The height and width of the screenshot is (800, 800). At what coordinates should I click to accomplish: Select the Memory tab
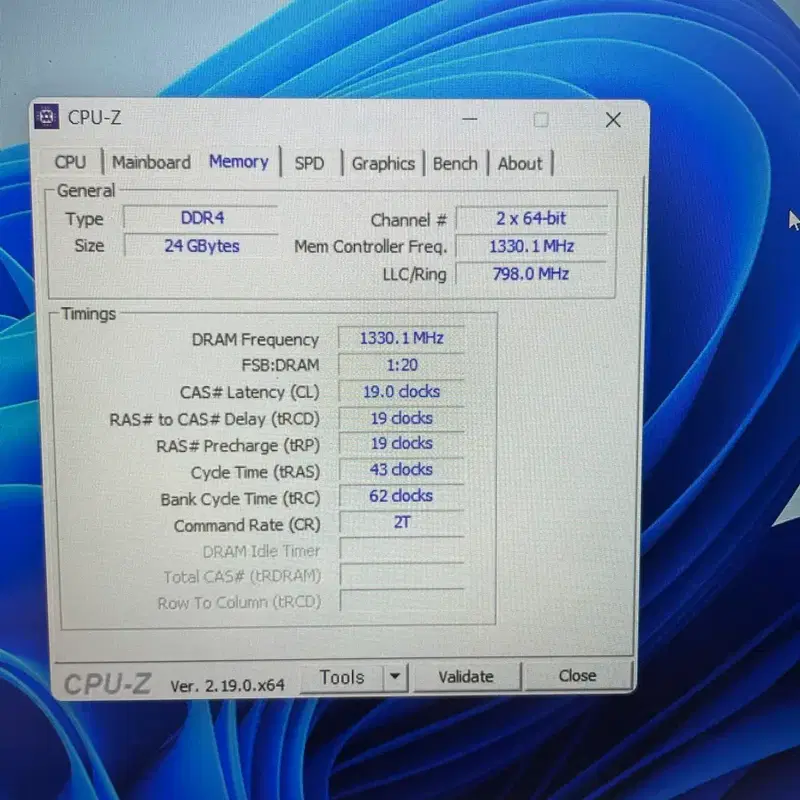coord(239,161)
